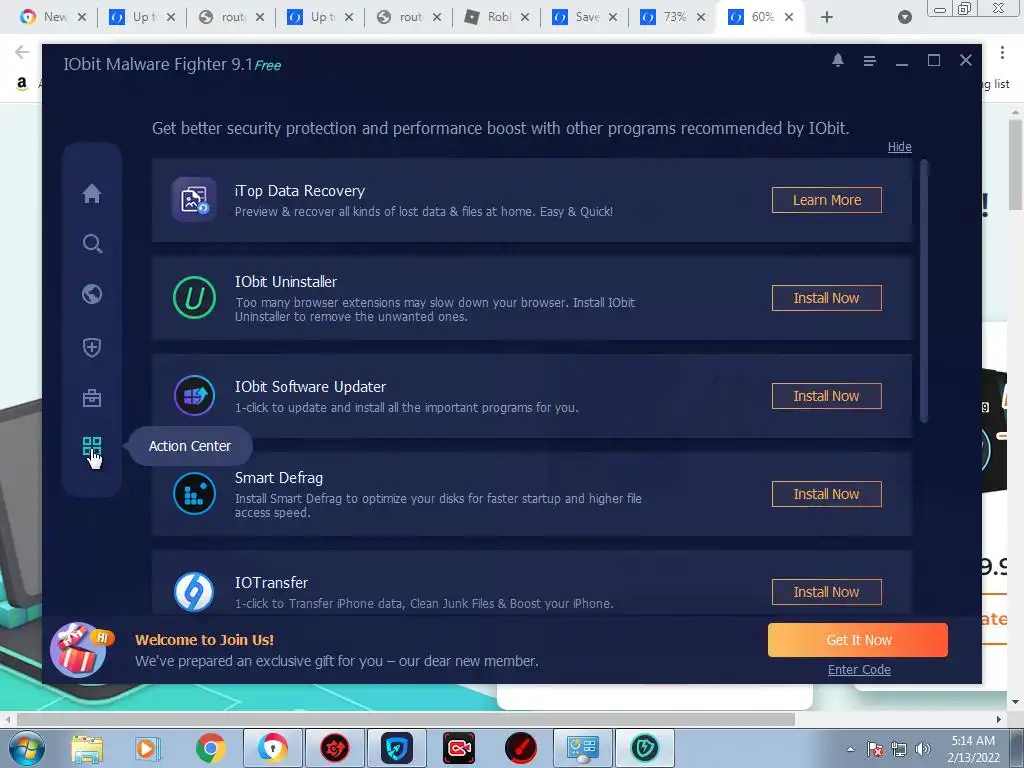Click the IOTransfer product icon
This screenshot has width=1024, height=768.
tap(194, 592)
